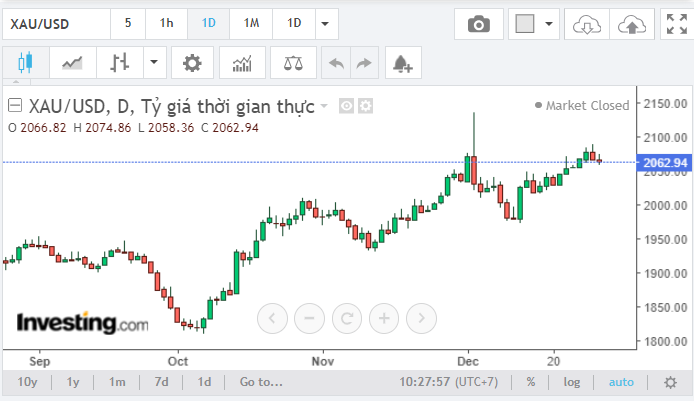Image resolution: width=694 pixels, height=403 pixels.
Task: Open chart properties gear icon
Action: (192, 62)
